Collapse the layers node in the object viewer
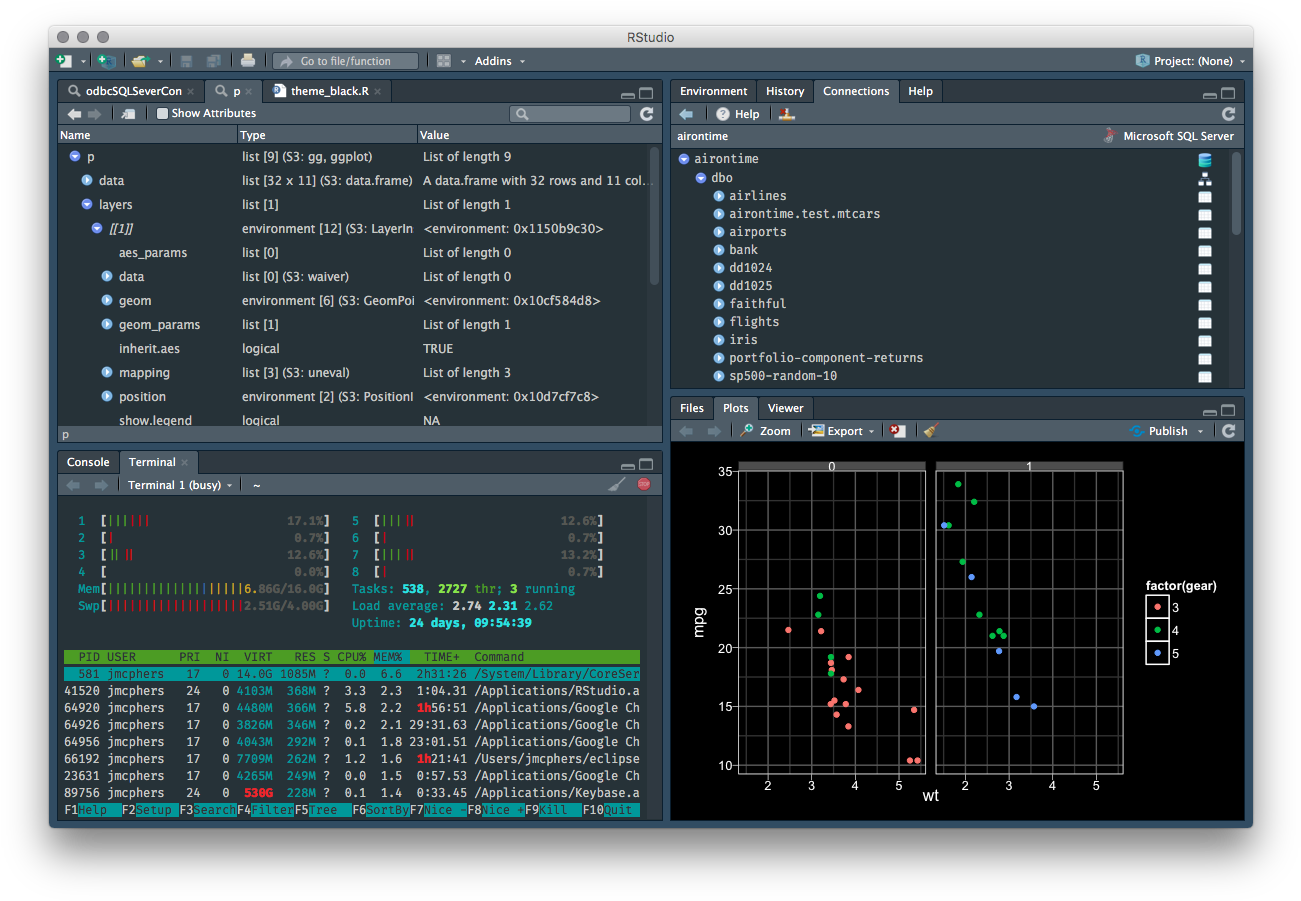Screen dimensions: 1301x901 86,204
